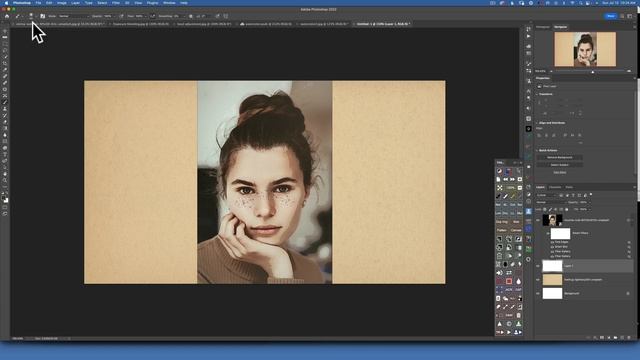The height and width of the screenshot is (360, 640).
Task: Click the View More link in Properties
Action: [560, 172]
